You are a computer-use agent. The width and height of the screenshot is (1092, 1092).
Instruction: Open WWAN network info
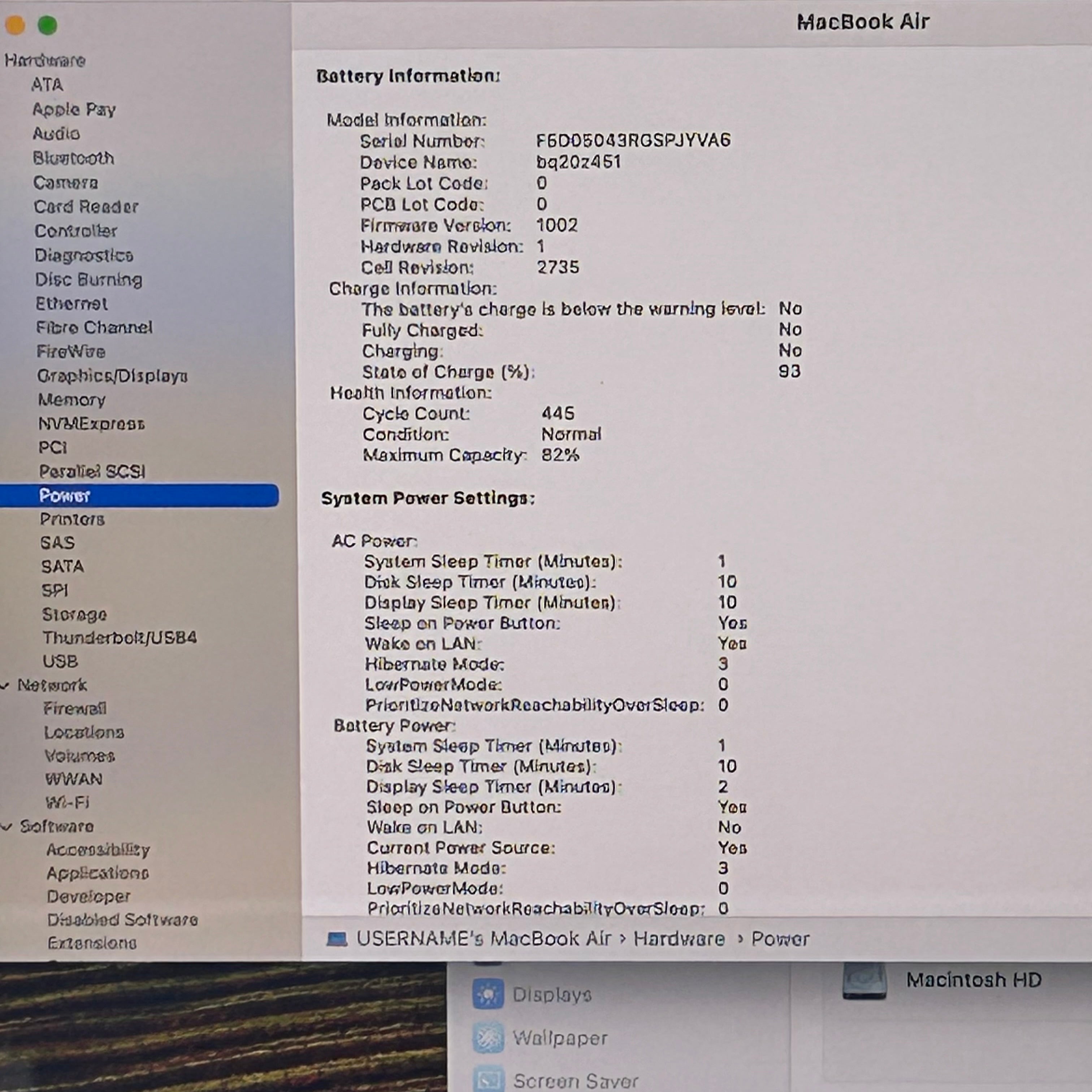pyautogui.click(x=74, y=779)
